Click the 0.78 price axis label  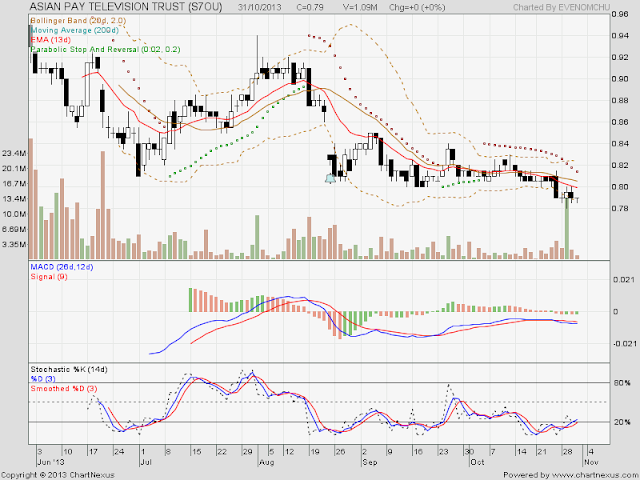[620, 209]
